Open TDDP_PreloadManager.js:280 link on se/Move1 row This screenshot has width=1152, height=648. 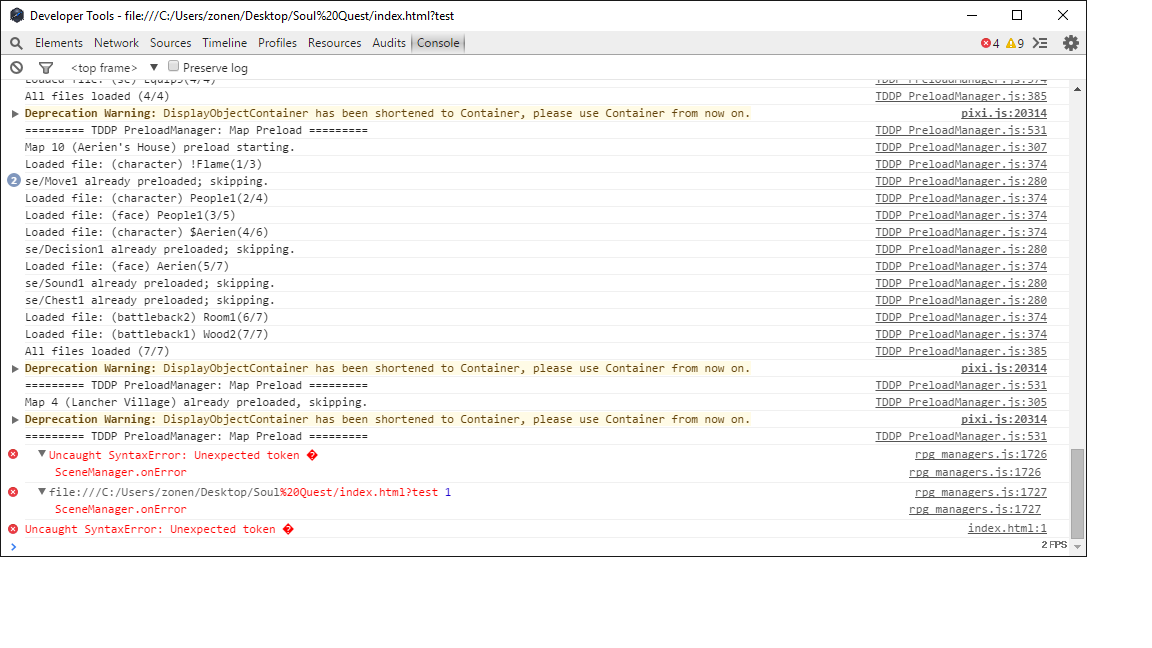click(961, 181)
